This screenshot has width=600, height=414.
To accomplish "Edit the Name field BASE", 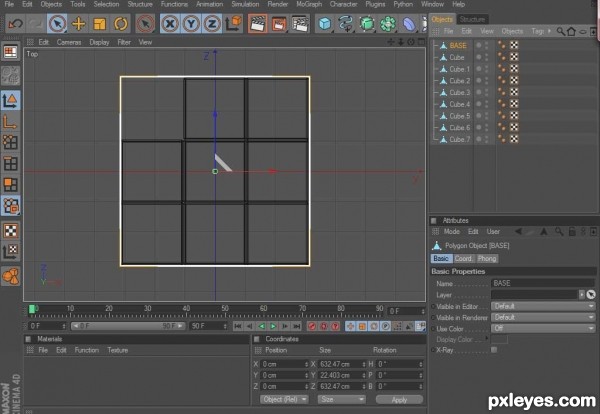I will 543,283.
